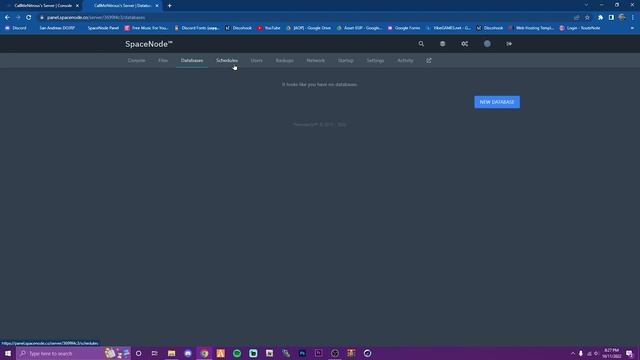Switch to the Schedules tab

click(x=227, y=60)
